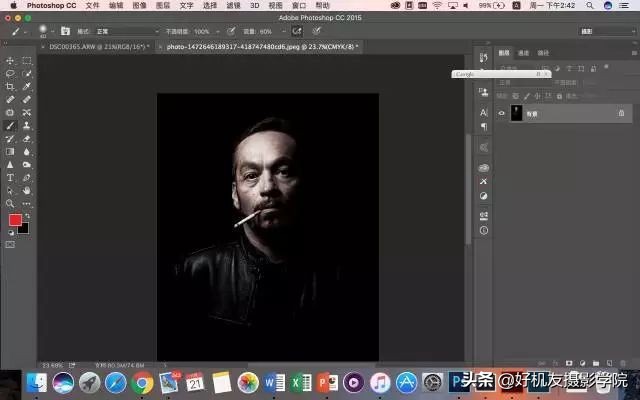Toggle pressure for size button
Image resolution: width=640 pixels, height=400 pixels.
[x=316, y=31]
